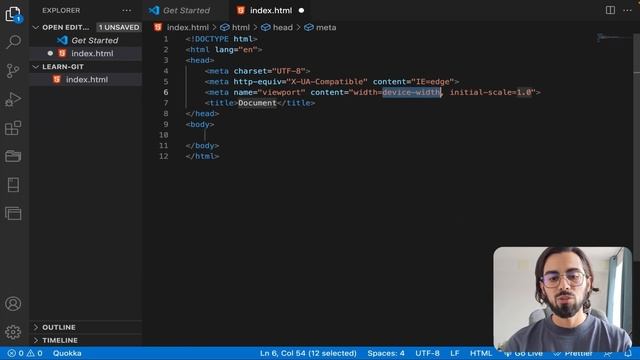This screenshot has height=360, width=640.
Task: Split the editor to the right
Action: click(610, 10)
